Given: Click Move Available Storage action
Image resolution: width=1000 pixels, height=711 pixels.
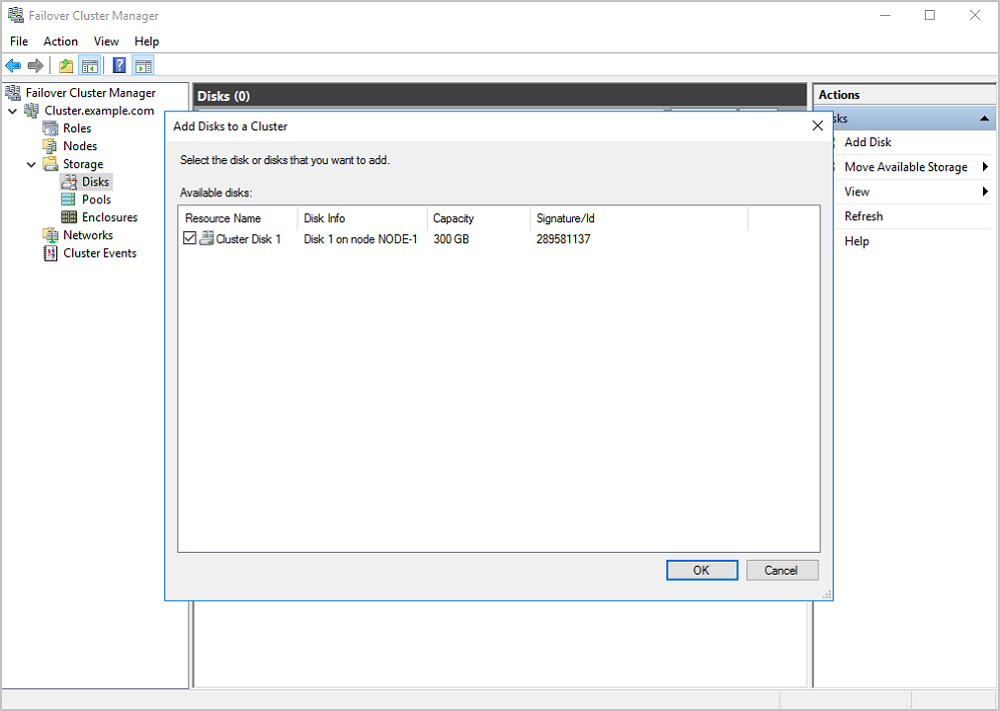Looking at the screenshot, I should pos(906,167).
